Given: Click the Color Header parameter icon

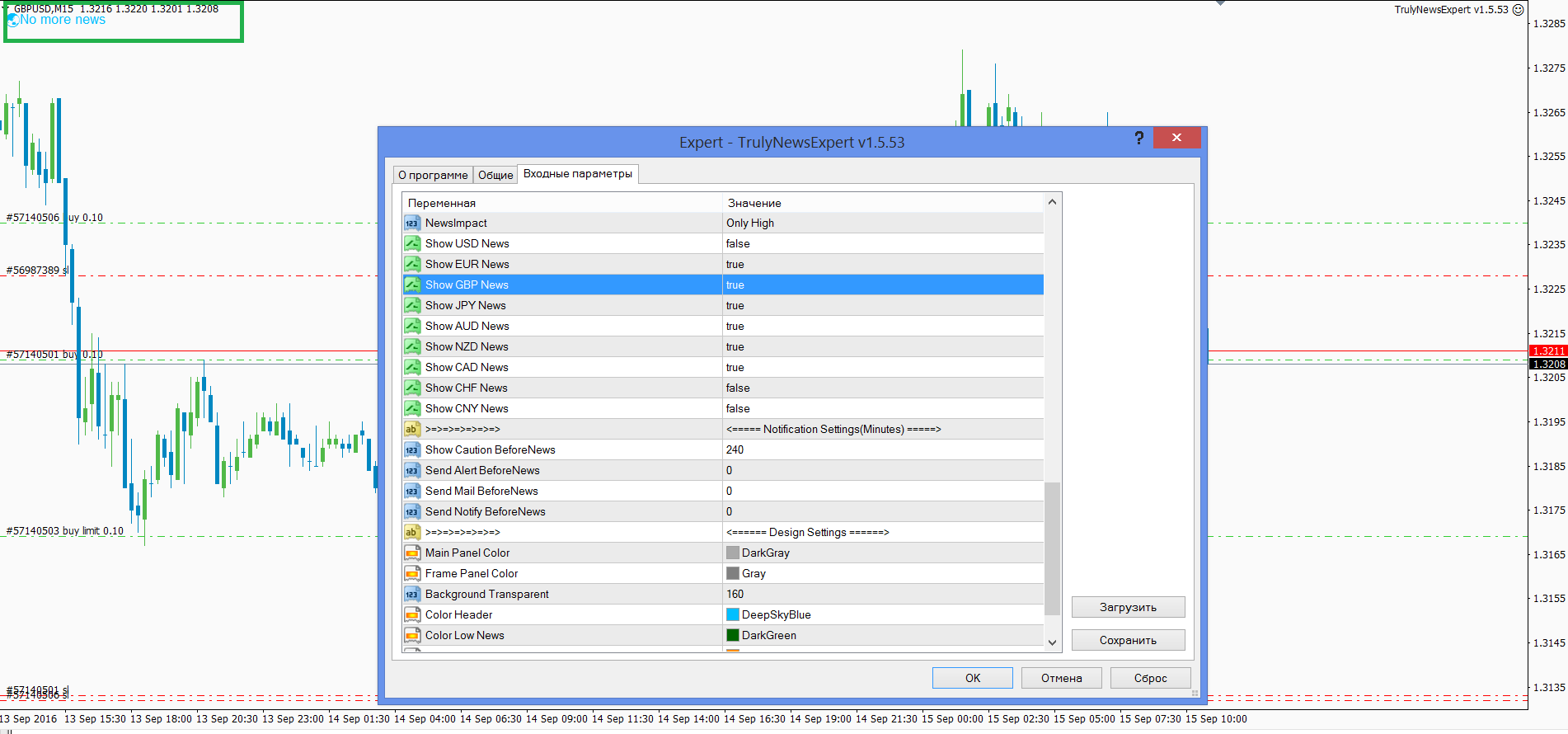Looking at the screenshot, I should point(412,614).
